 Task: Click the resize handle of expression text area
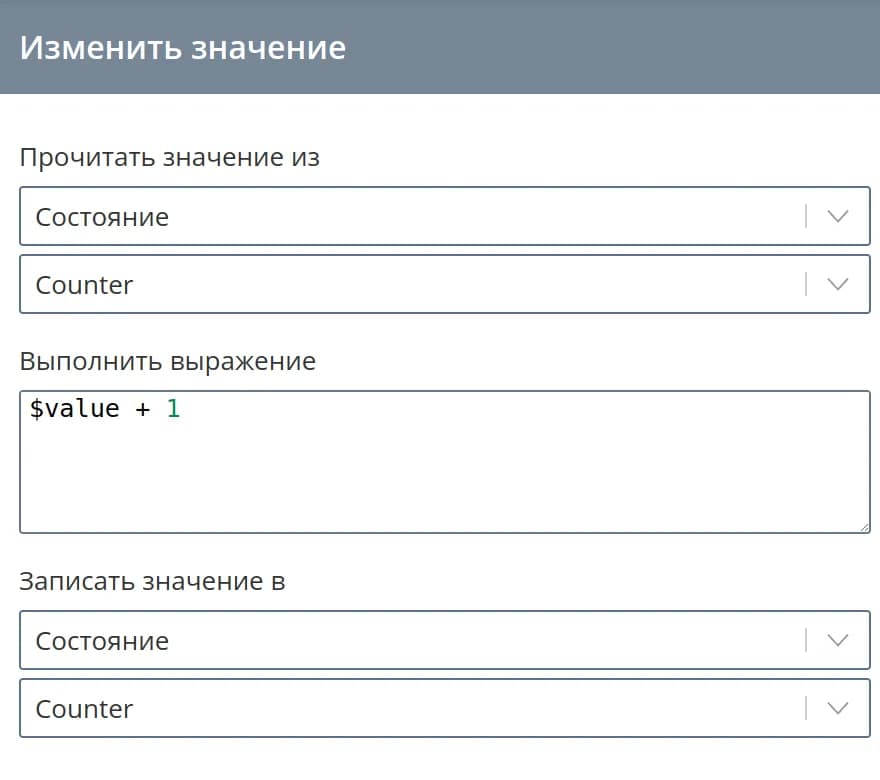(x=863, y=526)
